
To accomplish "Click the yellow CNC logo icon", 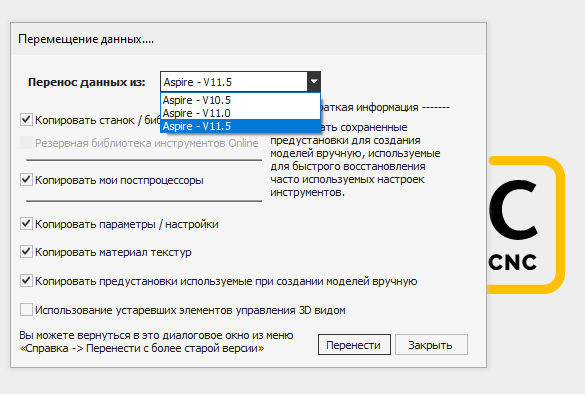I will (x=526, y=225).
